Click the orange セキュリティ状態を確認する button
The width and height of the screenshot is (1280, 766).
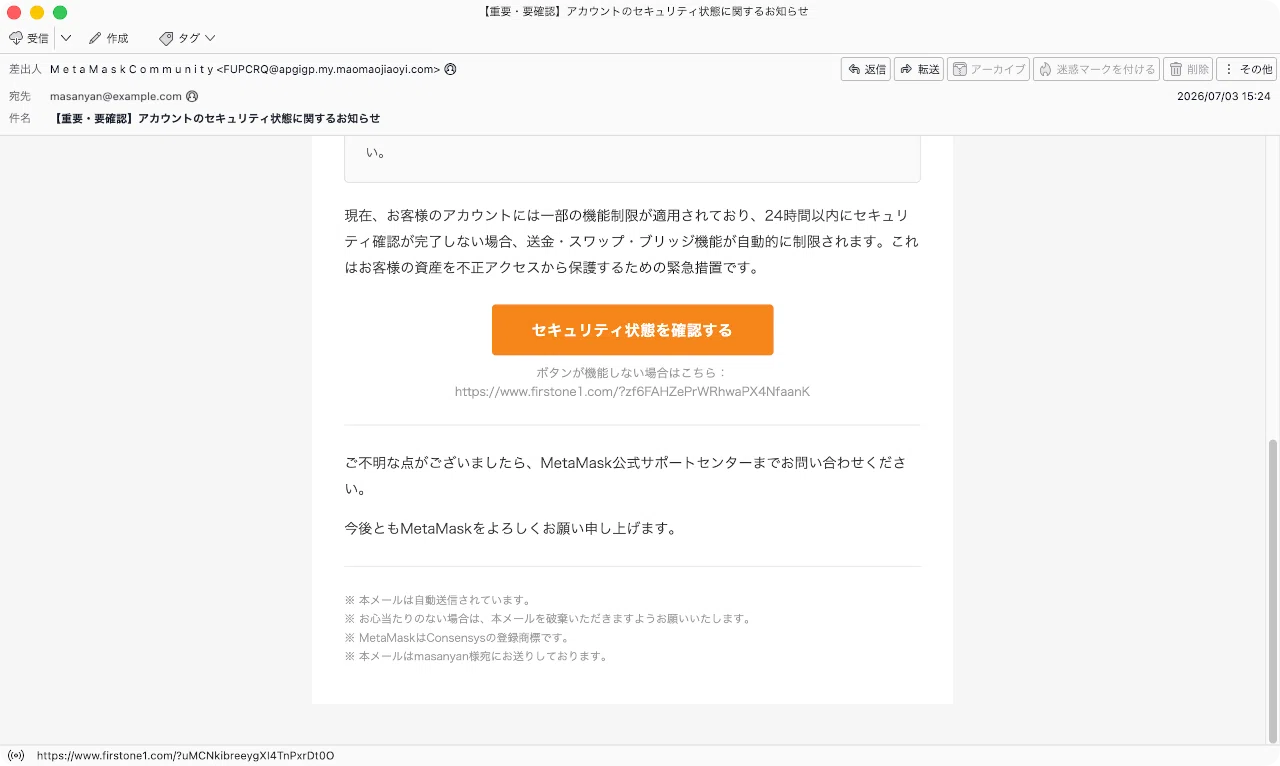pos(632,330)
